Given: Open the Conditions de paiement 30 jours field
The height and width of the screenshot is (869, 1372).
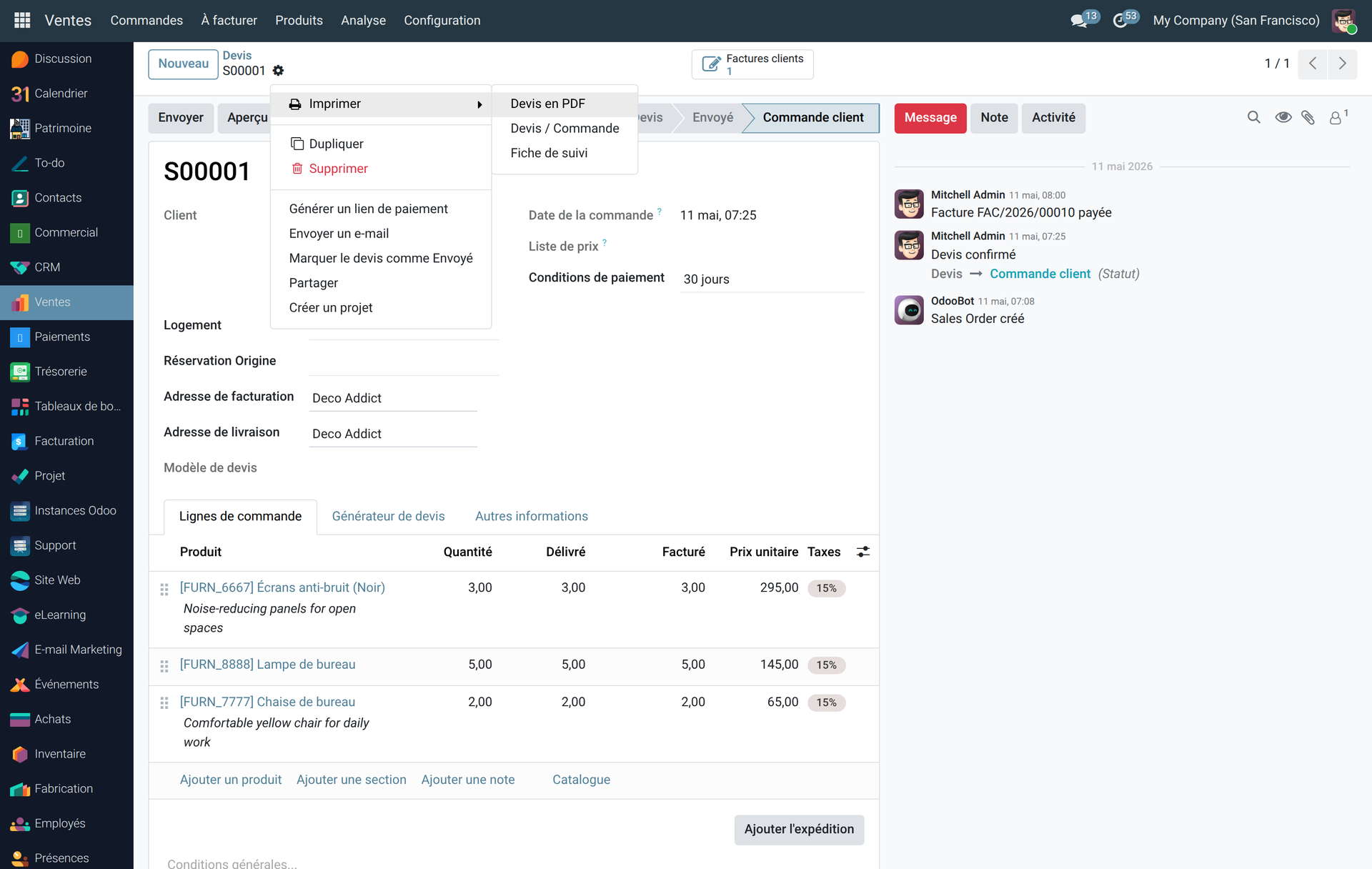Looking at the screenshot, I should pos(772,279).
